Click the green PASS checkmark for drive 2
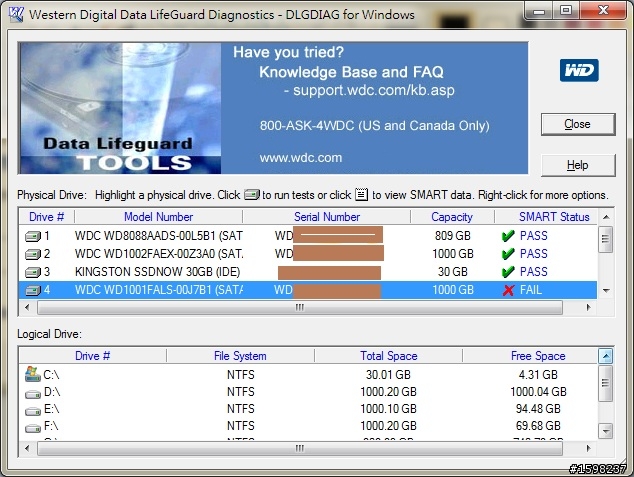634x477 pixels. 508,254
